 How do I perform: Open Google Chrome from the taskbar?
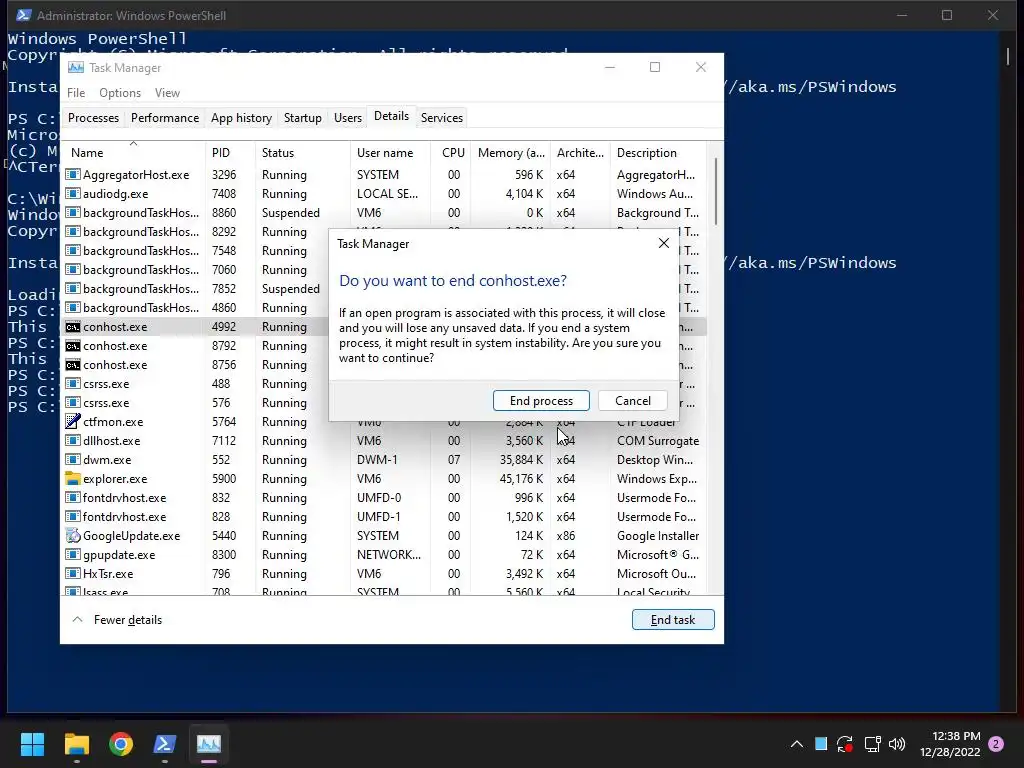(121, 744)
